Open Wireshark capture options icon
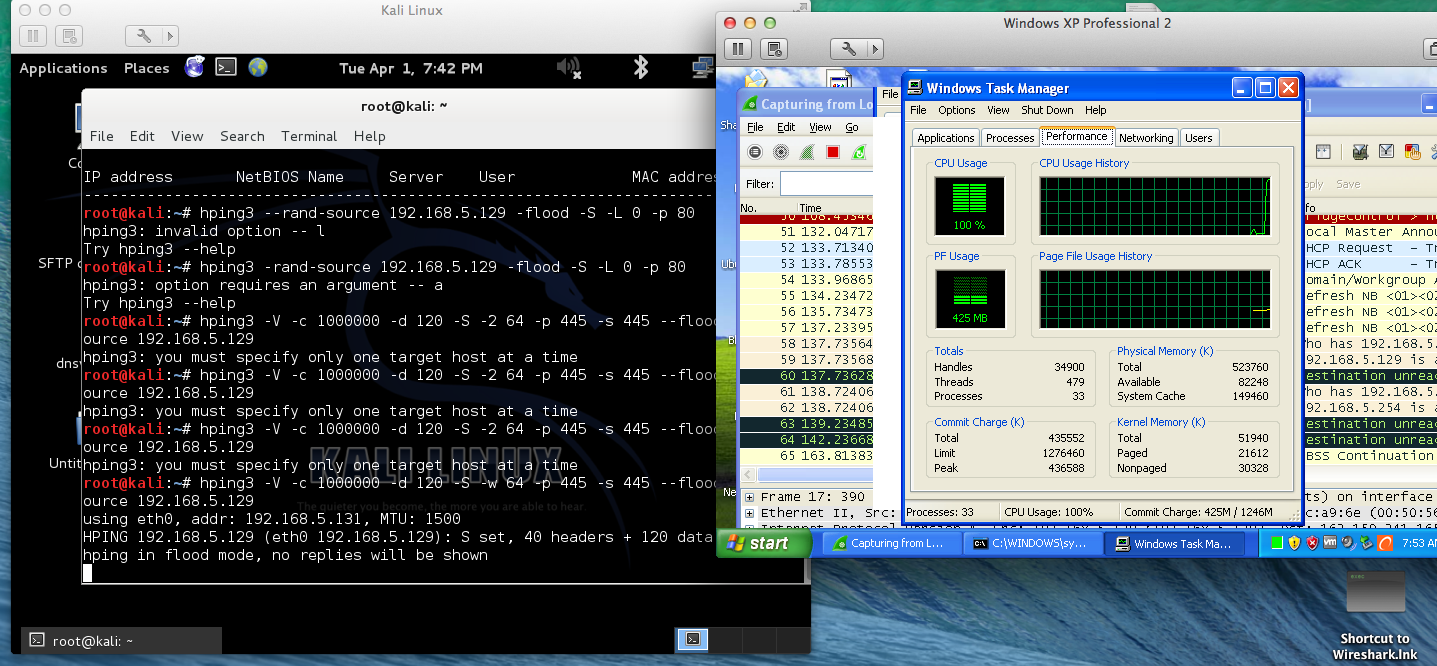Image resolution: width=1437 pixels, height=666 pixels. tap(781, 152)
